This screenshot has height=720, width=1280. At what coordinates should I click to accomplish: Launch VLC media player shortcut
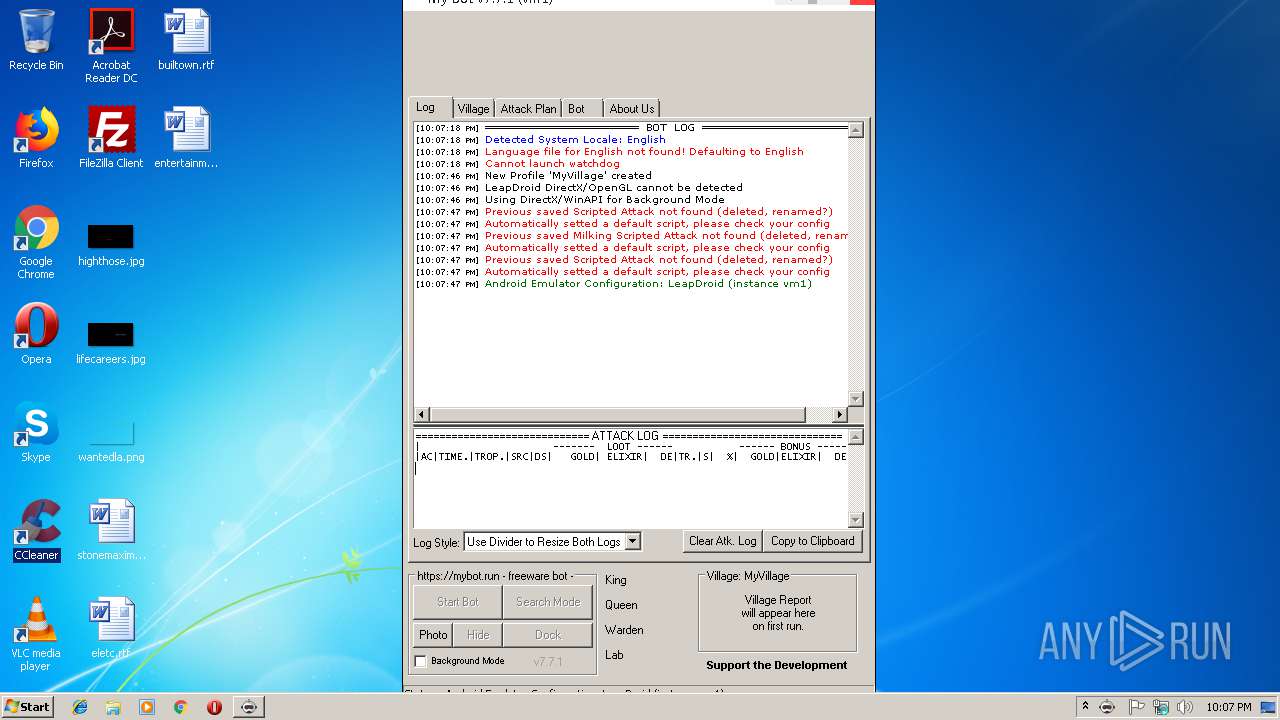coord(36,635)
